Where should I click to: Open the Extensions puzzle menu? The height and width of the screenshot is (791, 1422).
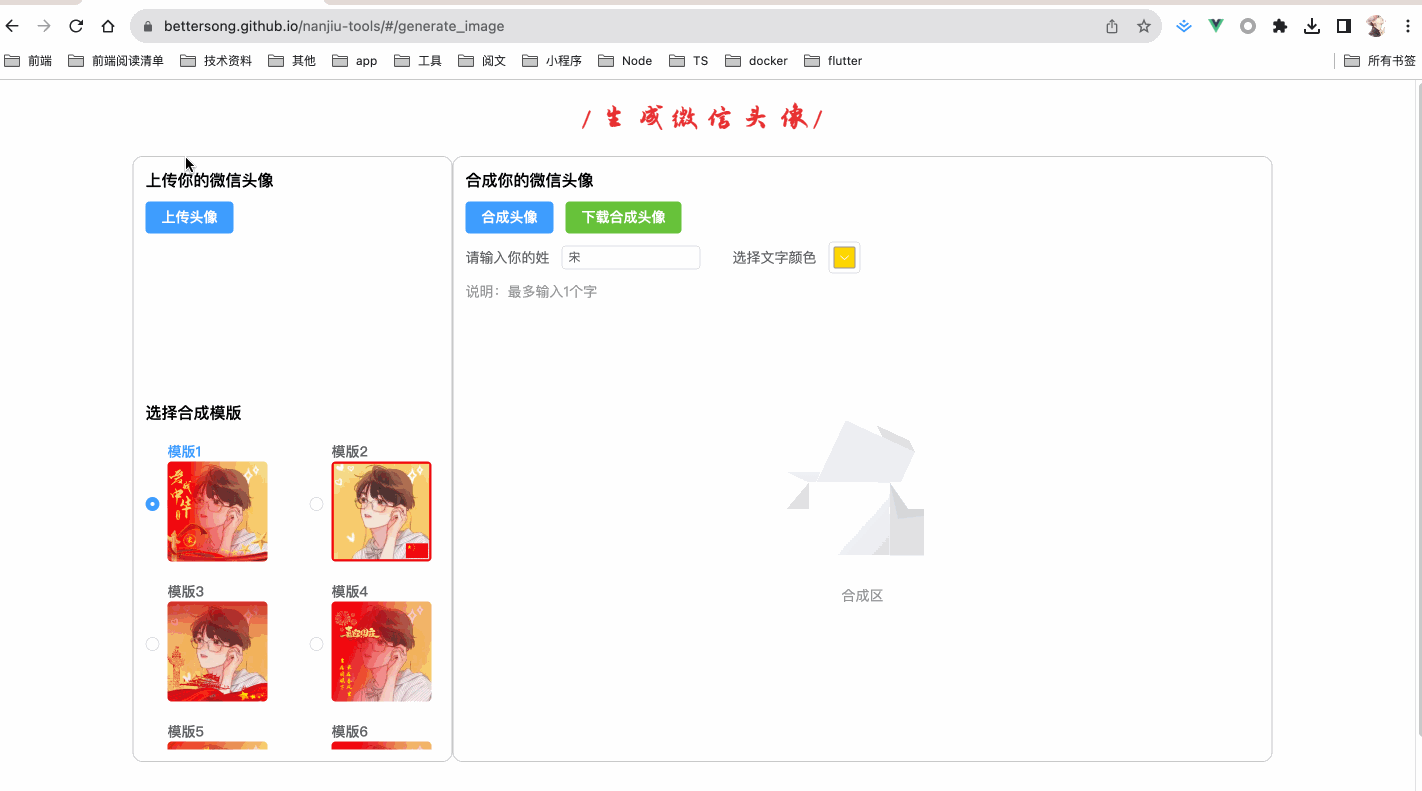tap(1280, 26)
